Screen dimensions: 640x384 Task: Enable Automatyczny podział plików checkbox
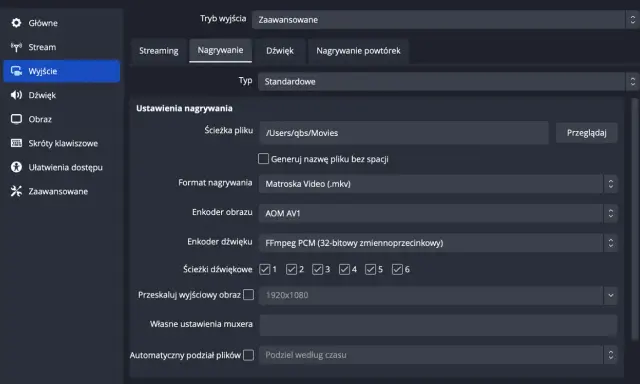pos(248,355)
